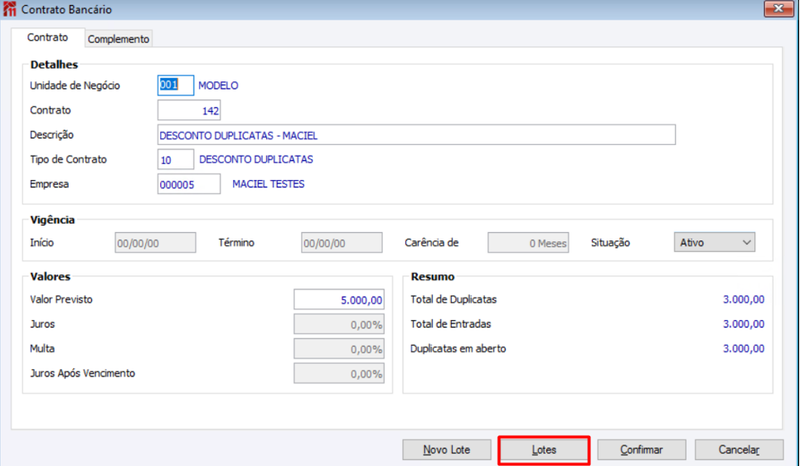The width and height of the screenshot is (800, 466).
Task: Click the MACIEL TESTES company name
Action: tap(268, 184)
